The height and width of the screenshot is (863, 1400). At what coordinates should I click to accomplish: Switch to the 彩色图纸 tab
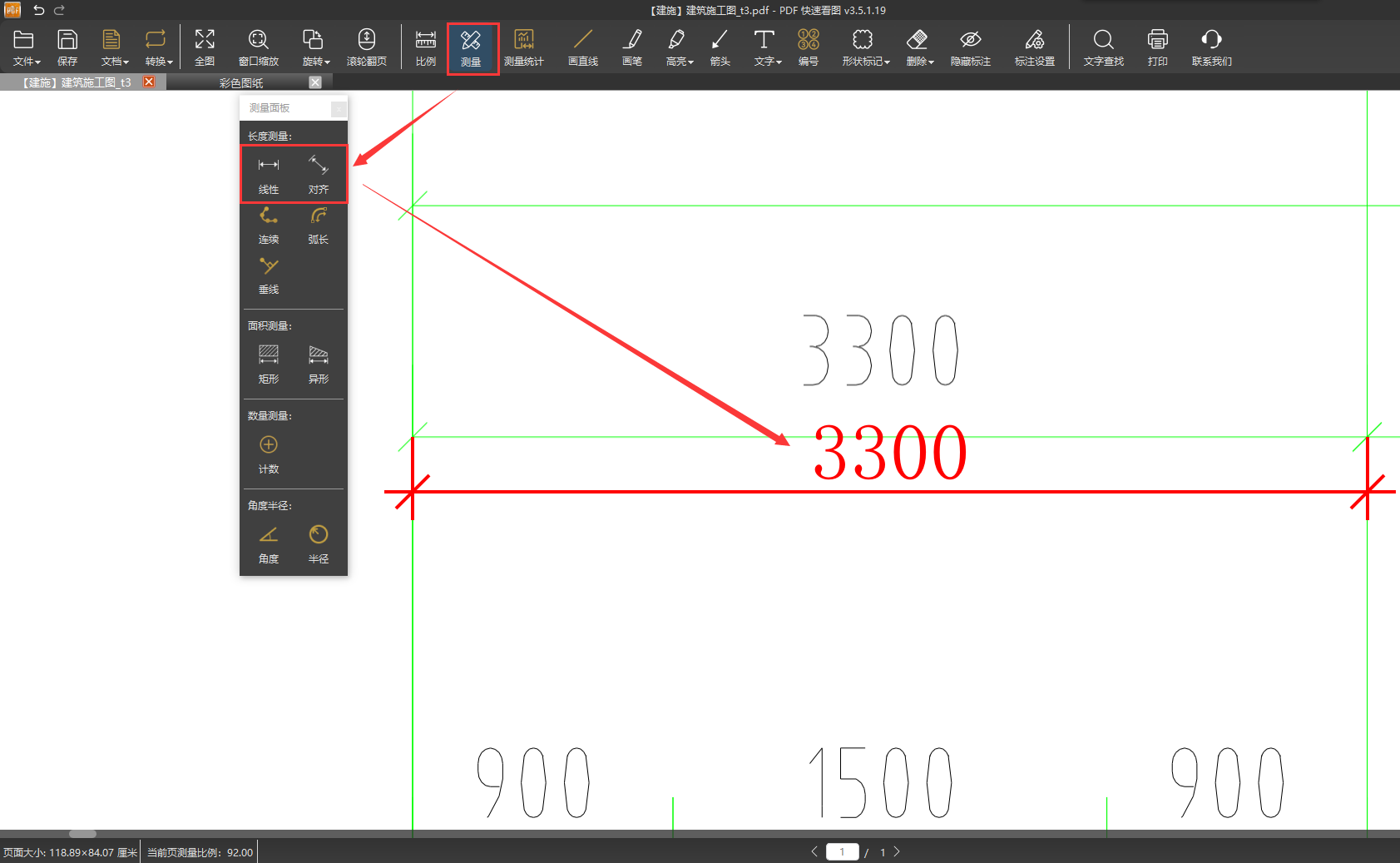click(241, 82)
